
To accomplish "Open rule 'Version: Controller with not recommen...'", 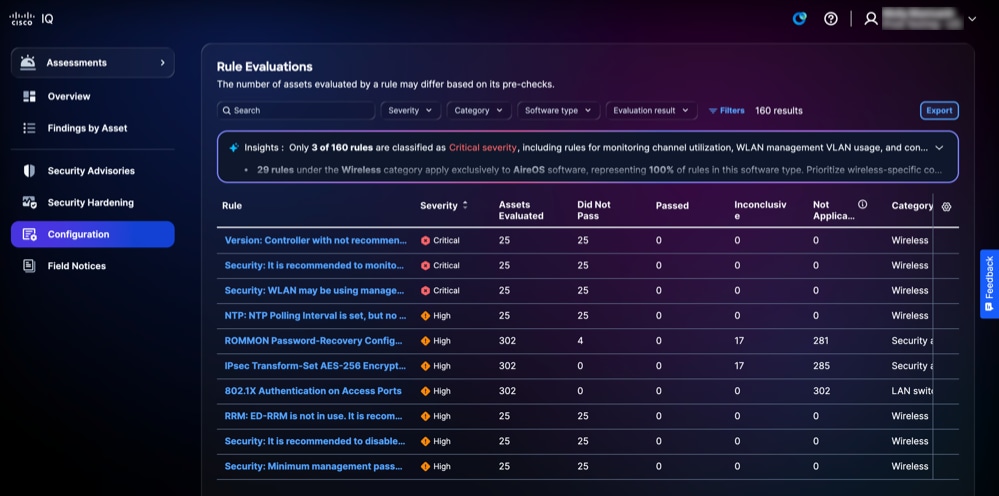I will (x=315, y=241).
